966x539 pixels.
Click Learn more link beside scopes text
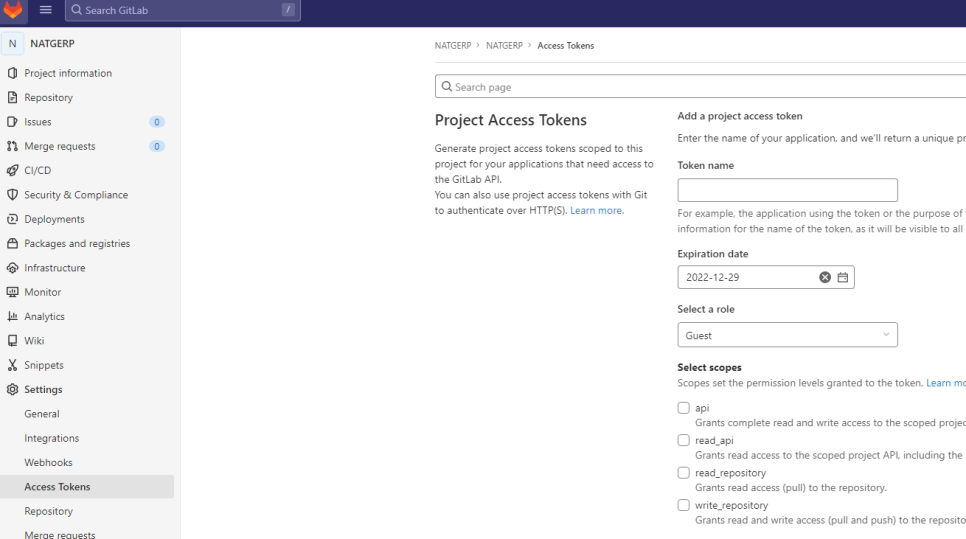[946, 383]
